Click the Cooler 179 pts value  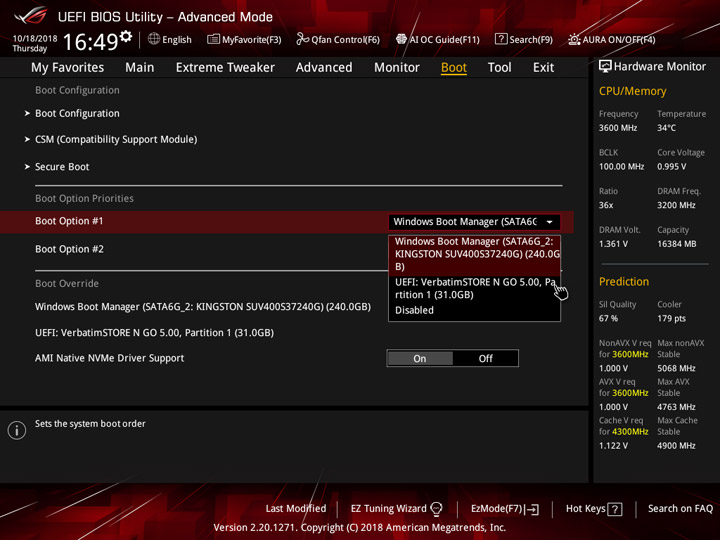click(671, 319)
